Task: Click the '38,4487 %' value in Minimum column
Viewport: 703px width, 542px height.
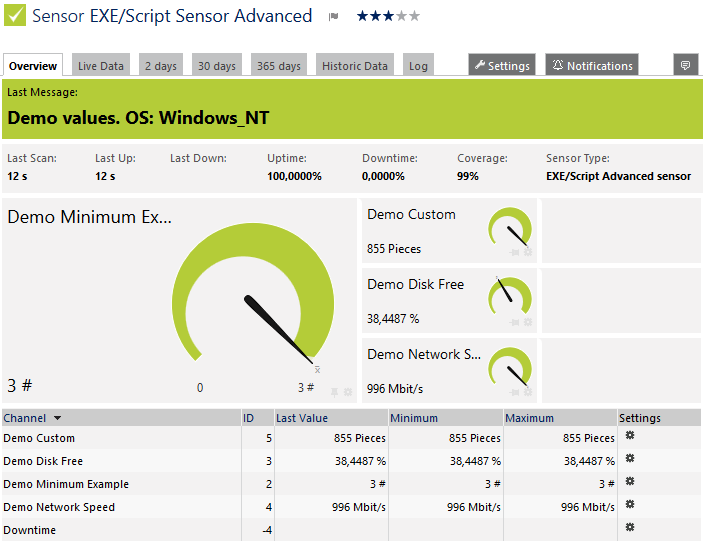Action: tap(475, 461)
